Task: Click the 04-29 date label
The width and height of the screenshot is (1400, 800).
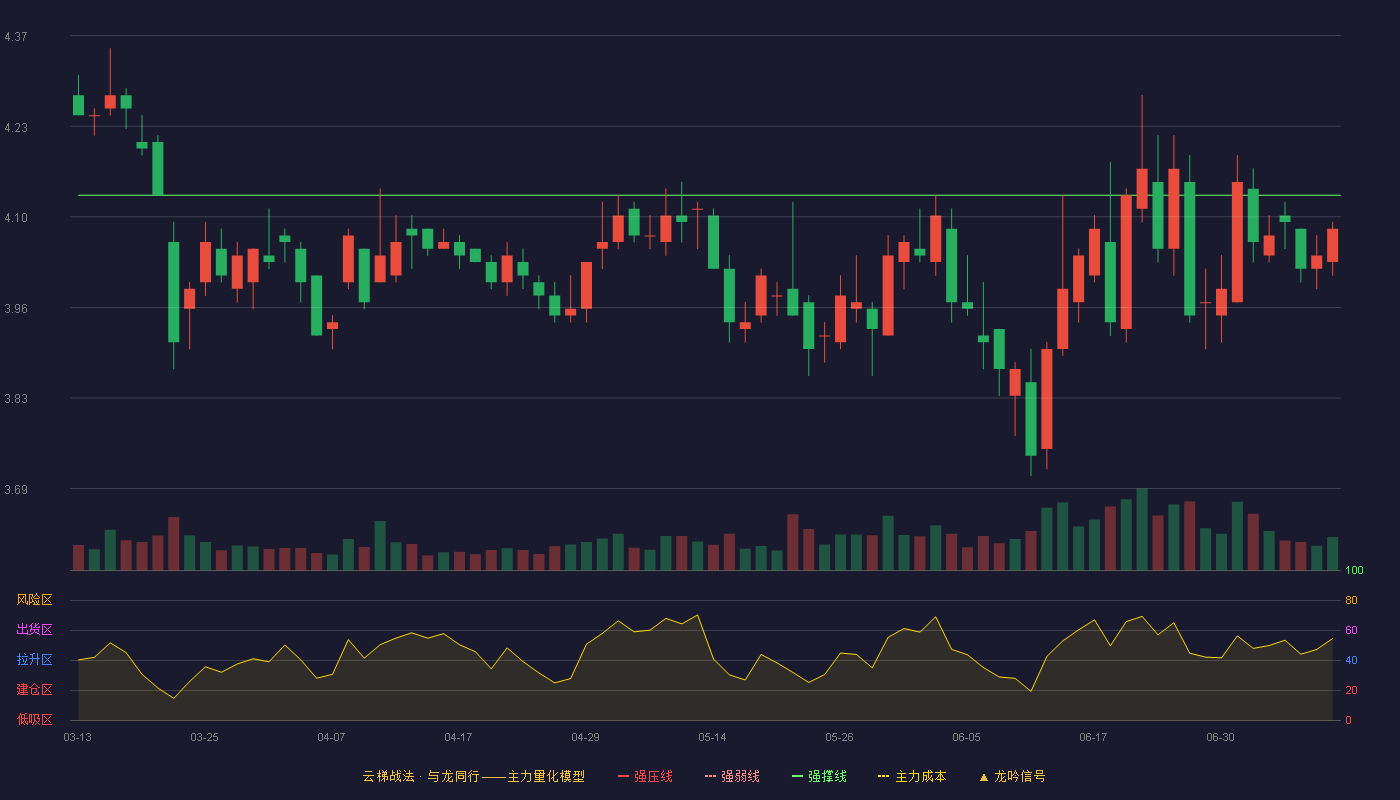Action: (x=586, y=737)
